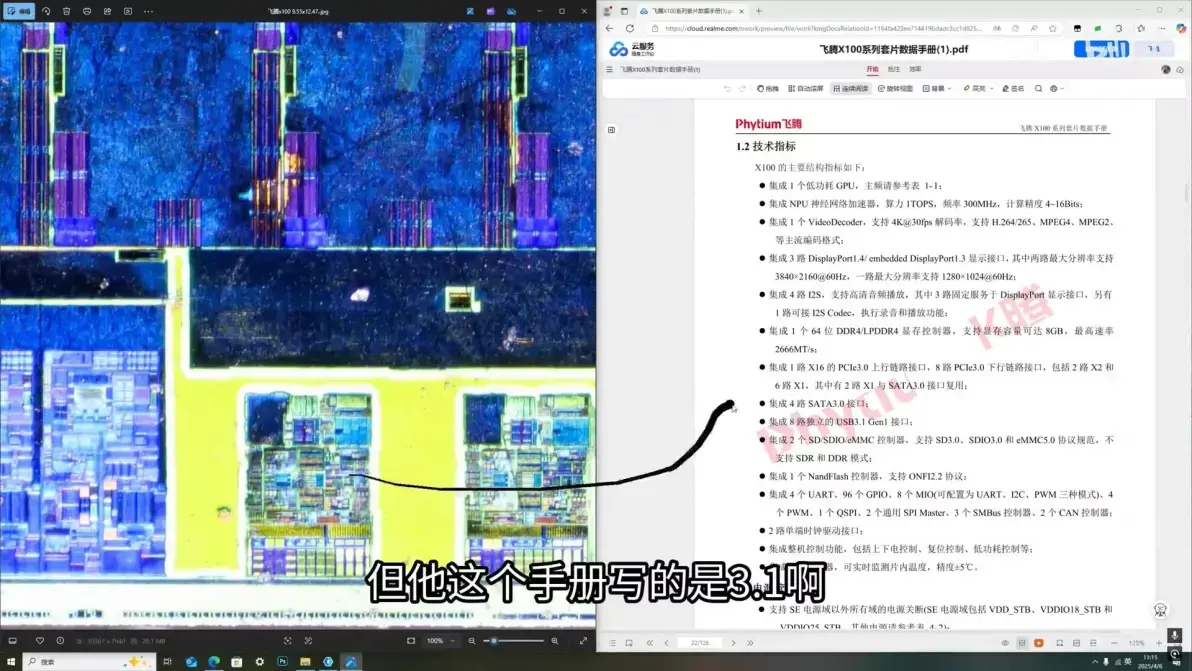
Task: Switch to the 批注 tab
Action: pyautogui.click(x=894, y=69)
